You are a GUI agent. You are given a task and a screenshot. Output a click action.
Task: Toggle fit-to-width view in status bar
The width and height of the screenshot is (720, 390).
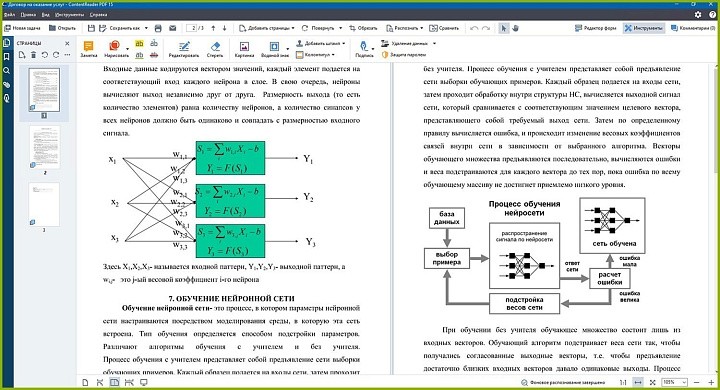638,382
